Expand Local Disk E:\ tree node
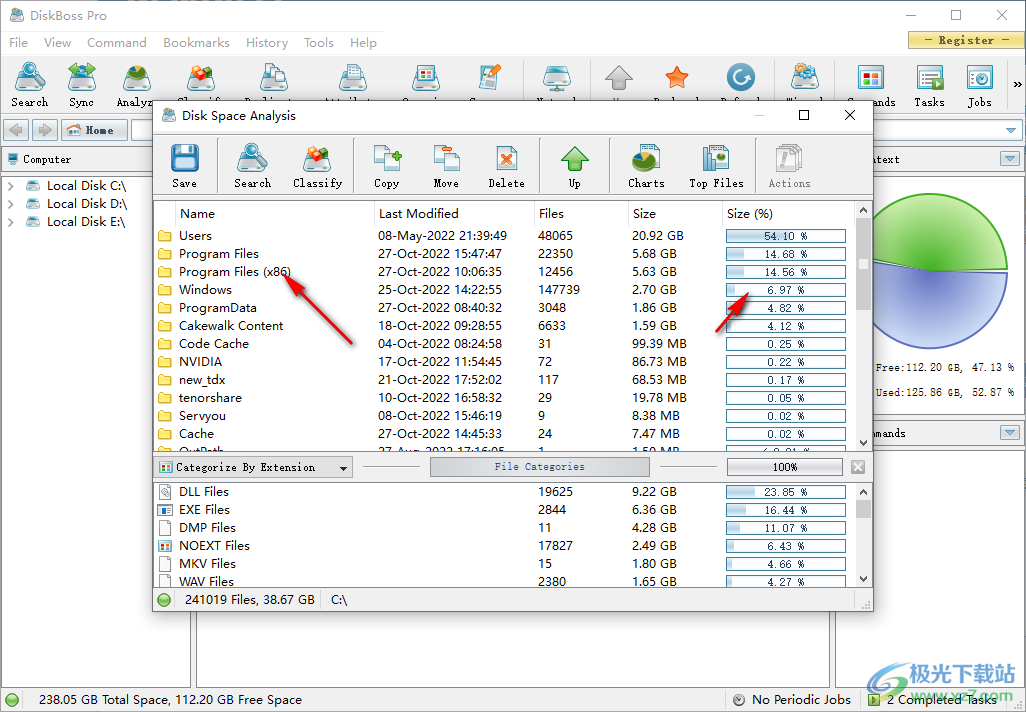 point(10,222)
